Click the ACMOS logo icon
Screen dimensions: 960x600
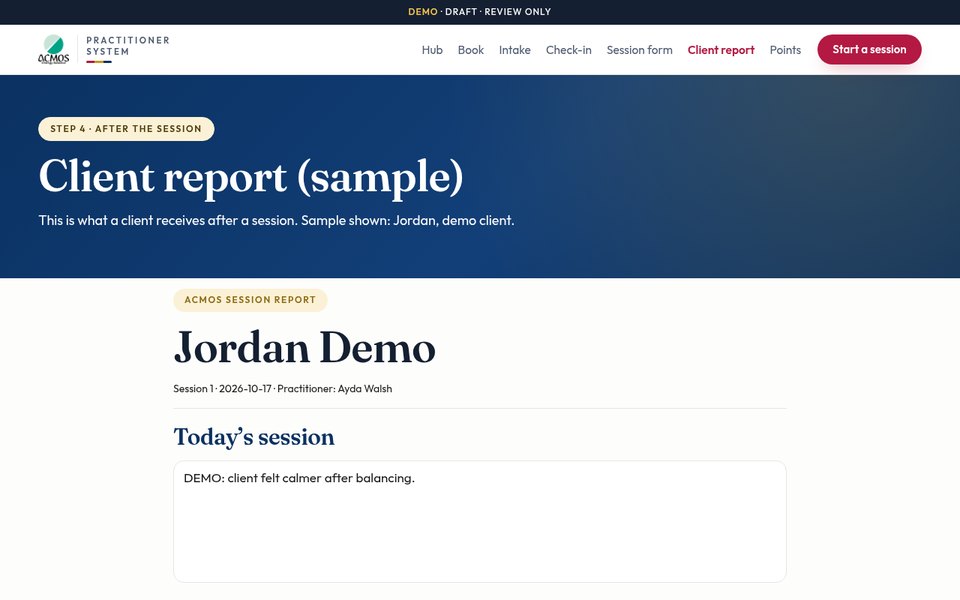coord(53,50)
